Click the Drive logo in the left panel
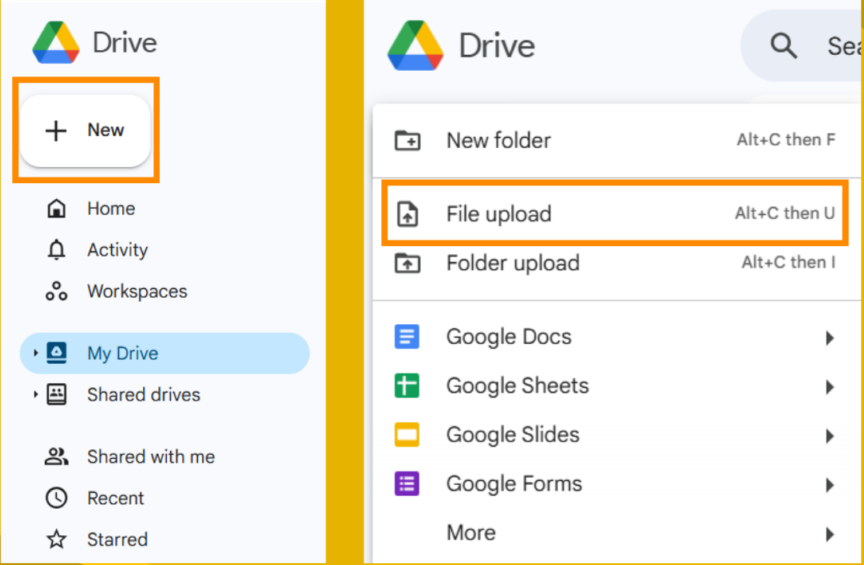The width and height of the screenshot is (864, 565). click(x=56, y=42)
